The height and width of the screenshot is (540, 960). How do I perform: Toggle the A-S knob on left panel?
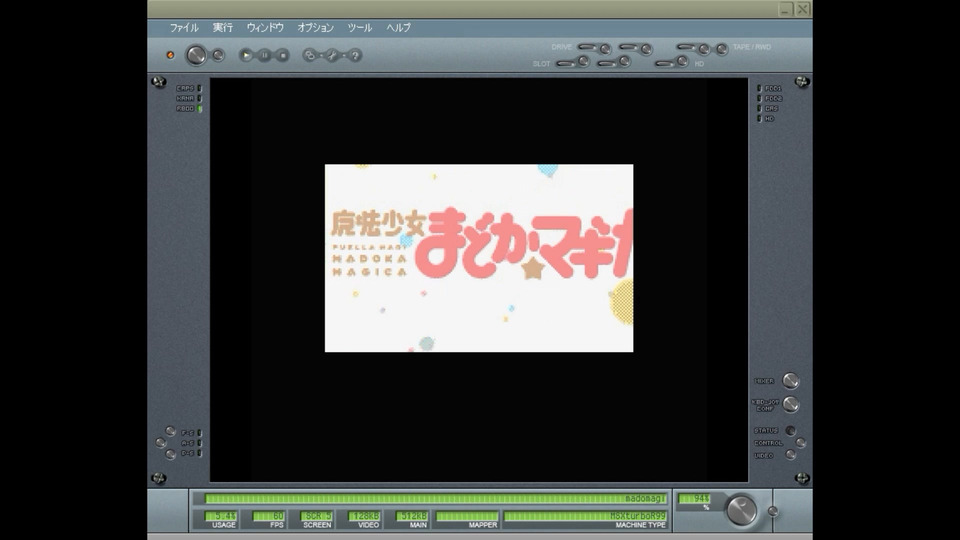click(160, 443)
